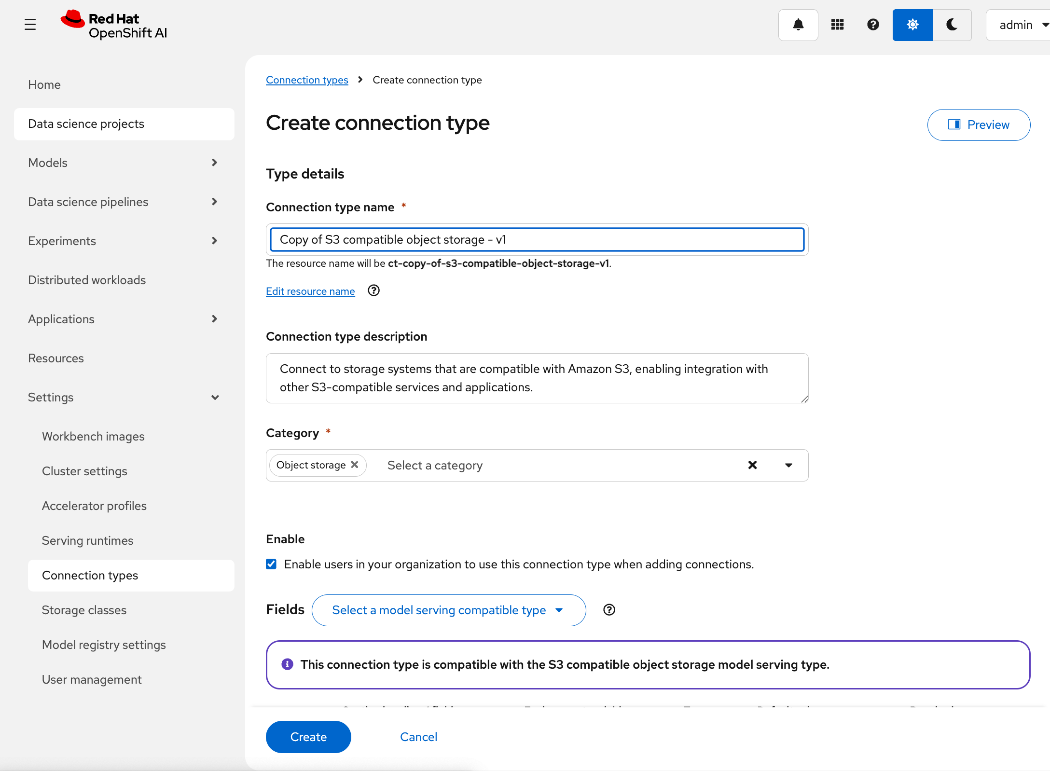Open the notifications bell icon

click(x=798, y=25)
